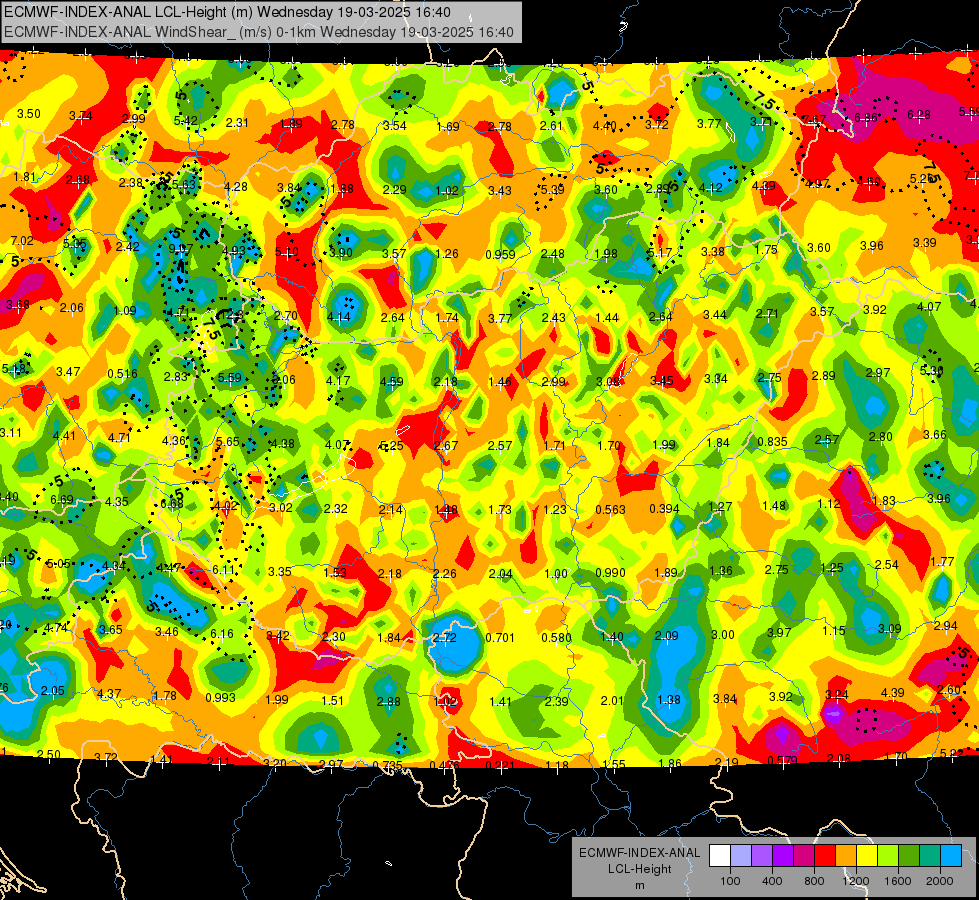This screenshot has width=979, height=900.
Task: Click the wind shear value 6.69
Action: [x=62, y=500]
